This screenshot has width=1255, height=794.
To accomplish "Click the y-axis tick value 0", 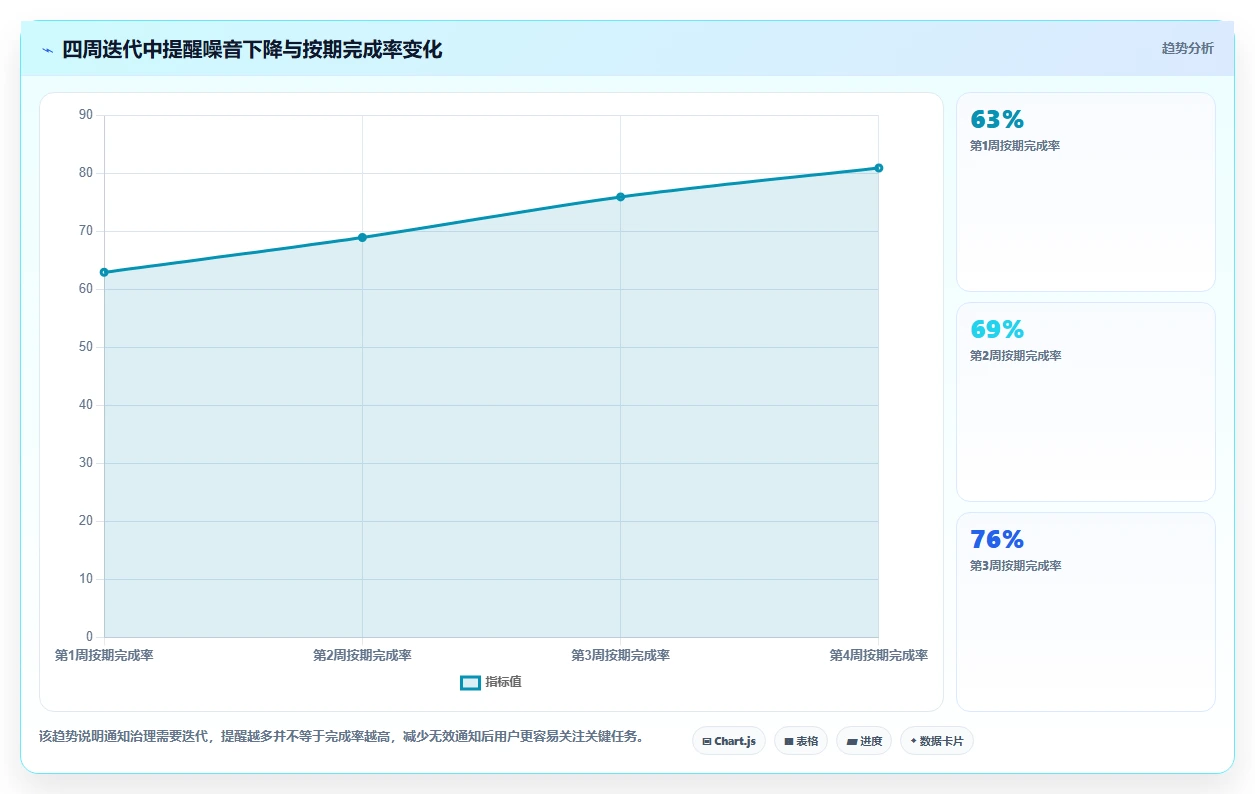I will [x=89, y=637].
